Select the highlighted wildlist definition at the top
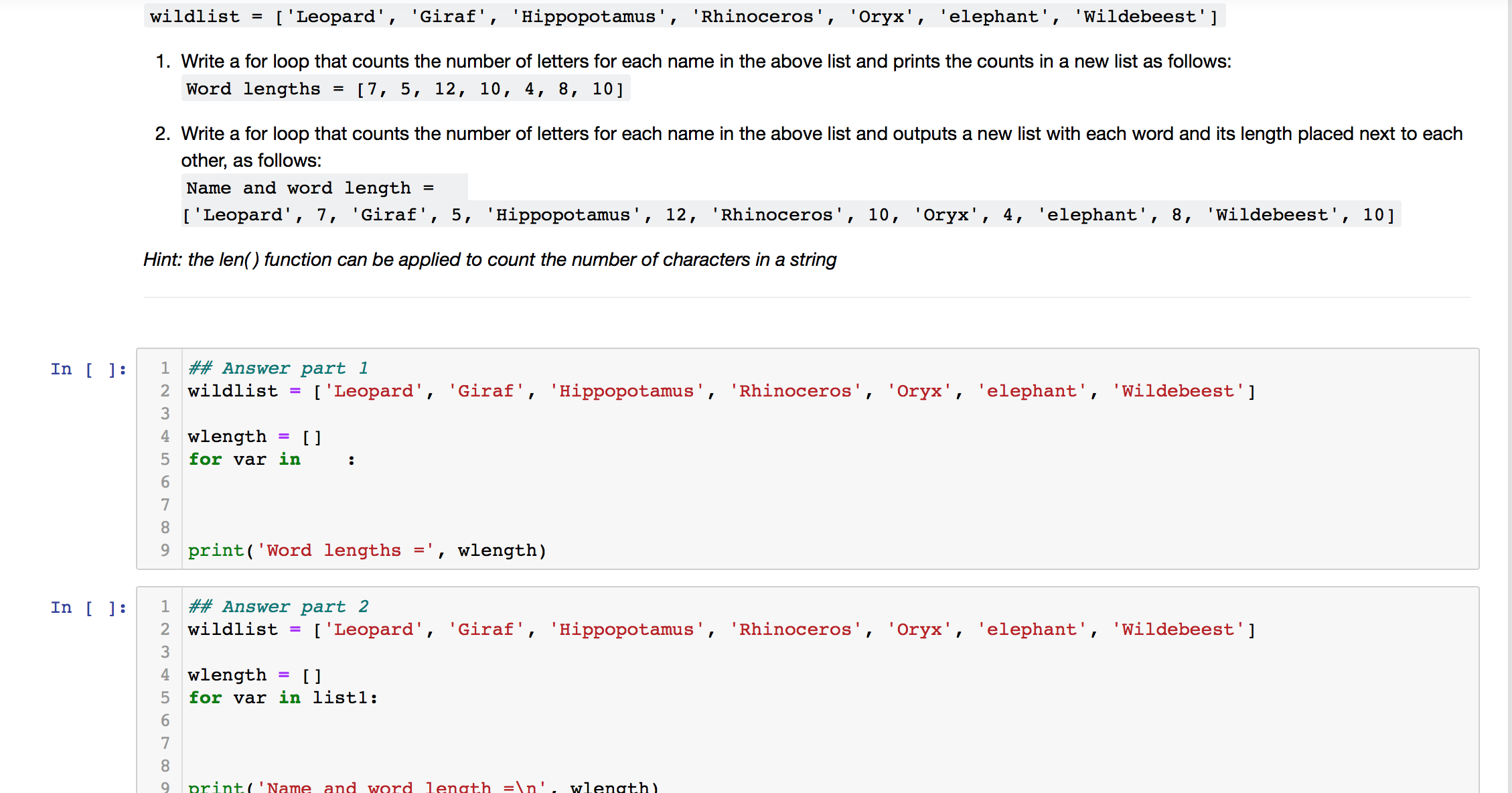 (683, 16)
